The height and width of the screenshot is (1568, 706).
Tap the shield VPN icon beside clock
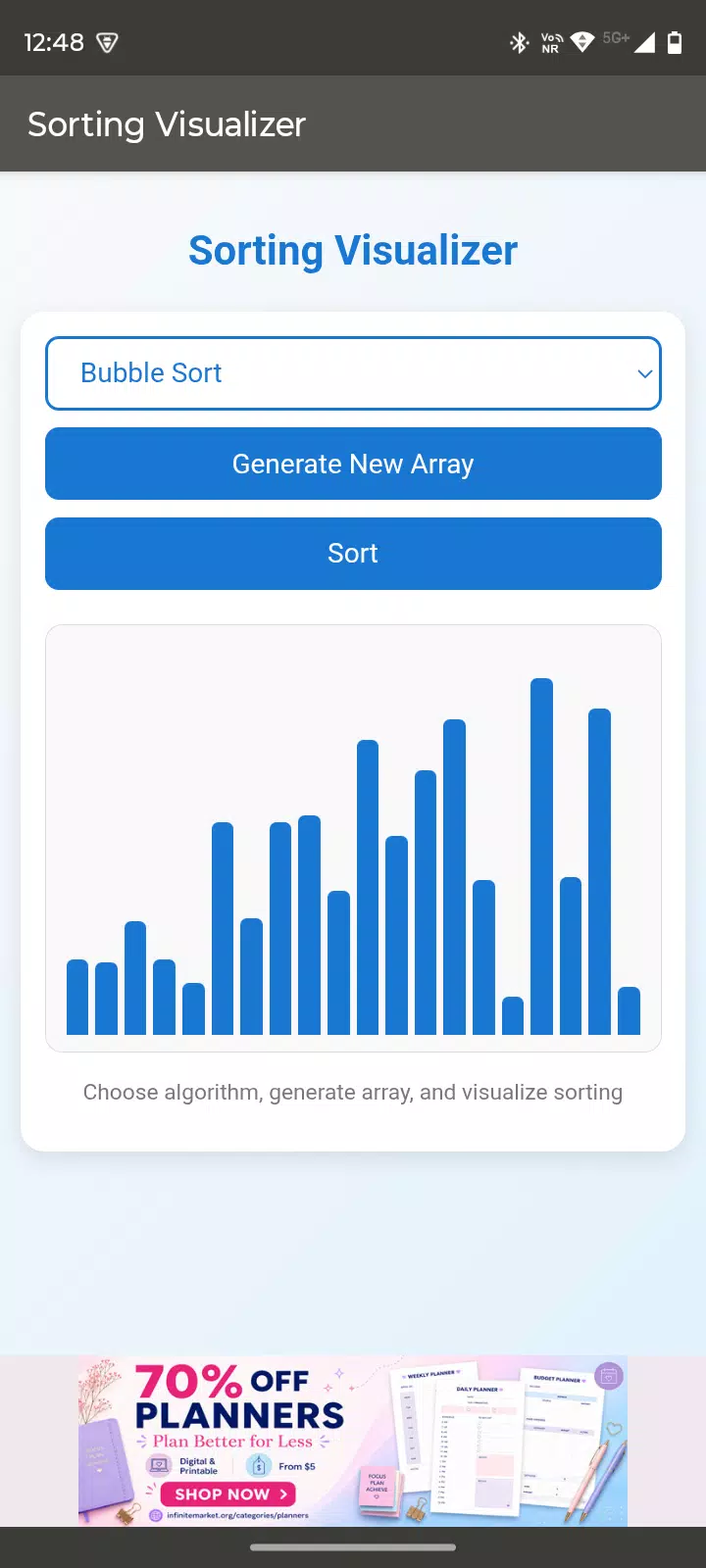click(107, 42)
